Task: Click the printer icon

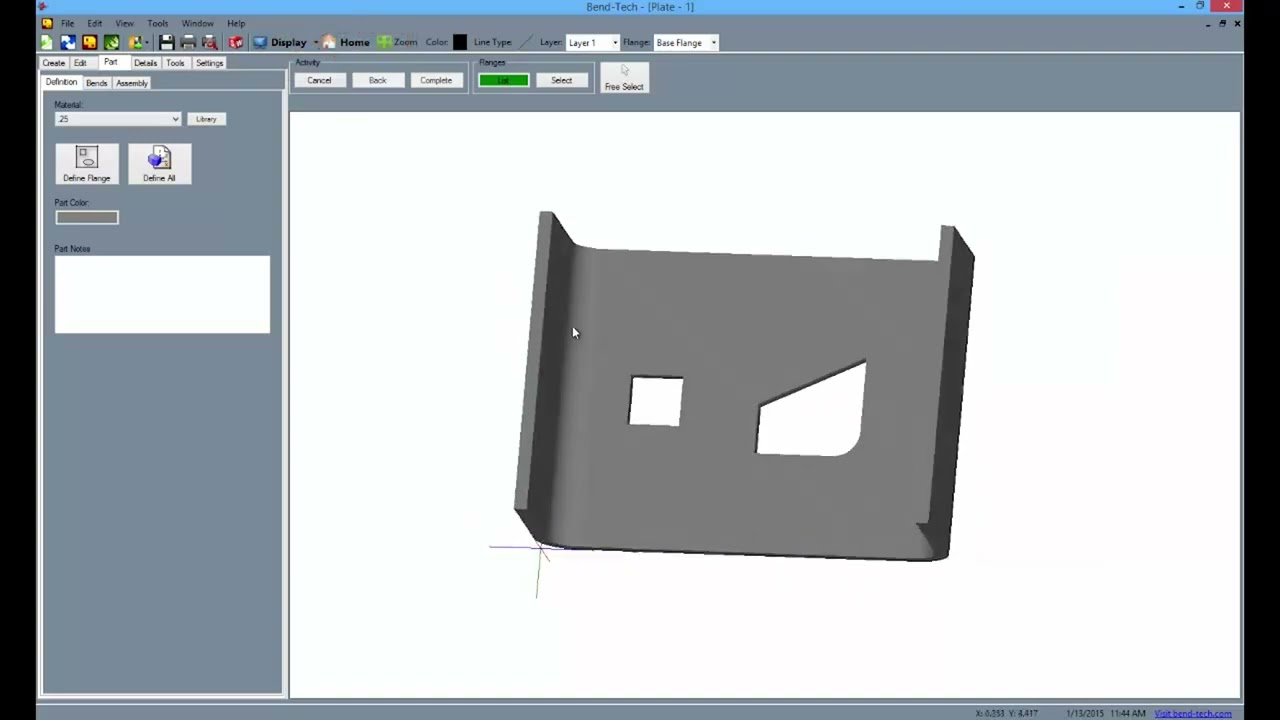Action: 188,42
